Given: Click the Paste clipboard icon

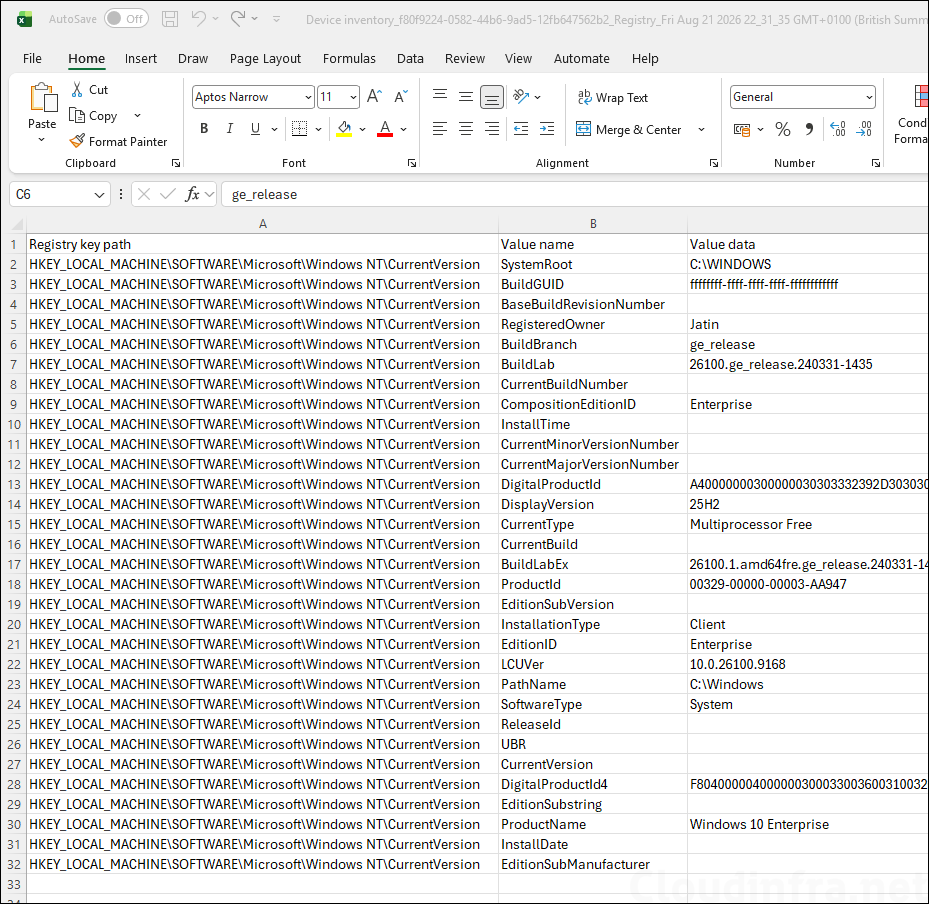Looking at the screenshot, I should [x=43, y=98].
